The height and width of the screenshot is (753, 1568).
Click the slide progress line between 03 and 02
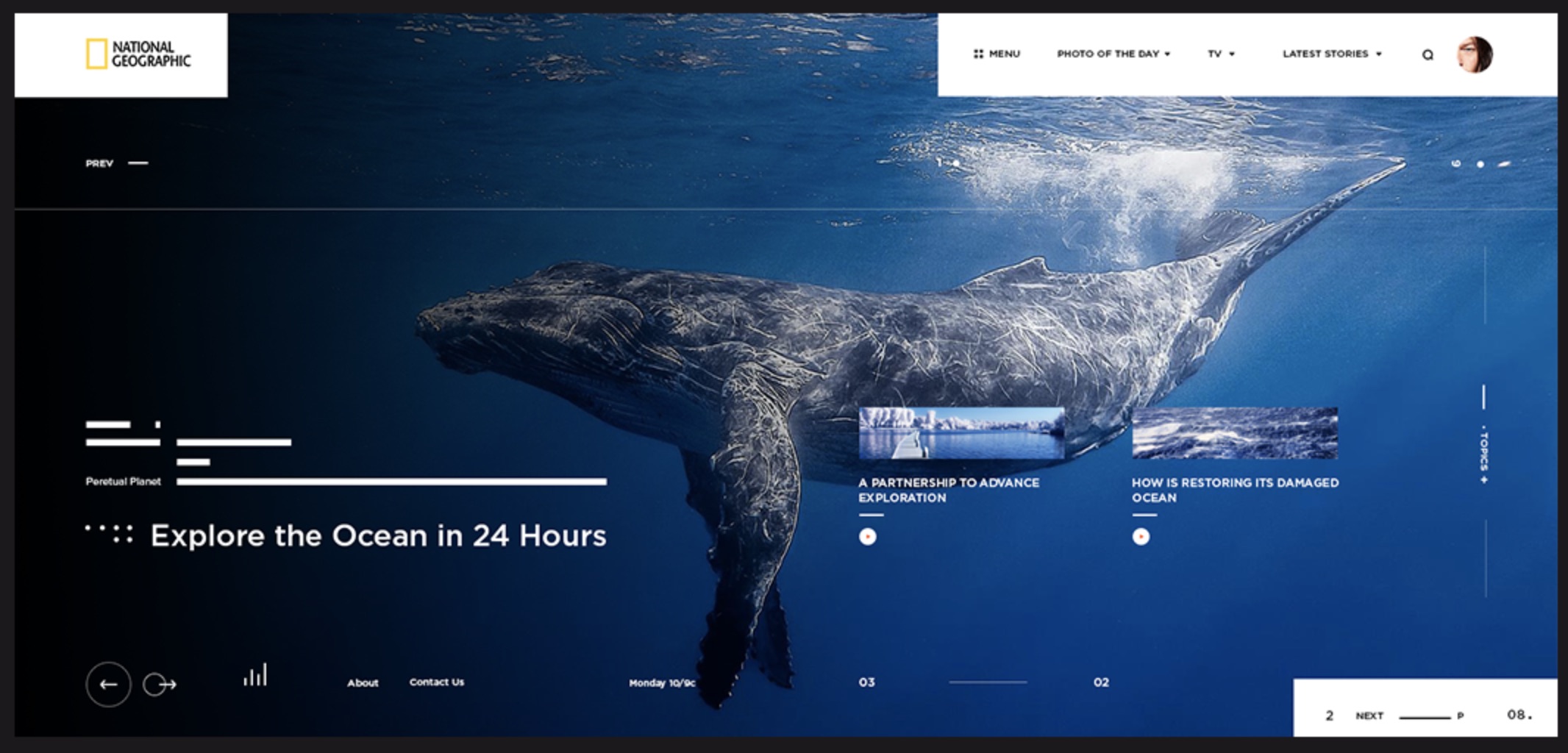click(x=988, y=682)
